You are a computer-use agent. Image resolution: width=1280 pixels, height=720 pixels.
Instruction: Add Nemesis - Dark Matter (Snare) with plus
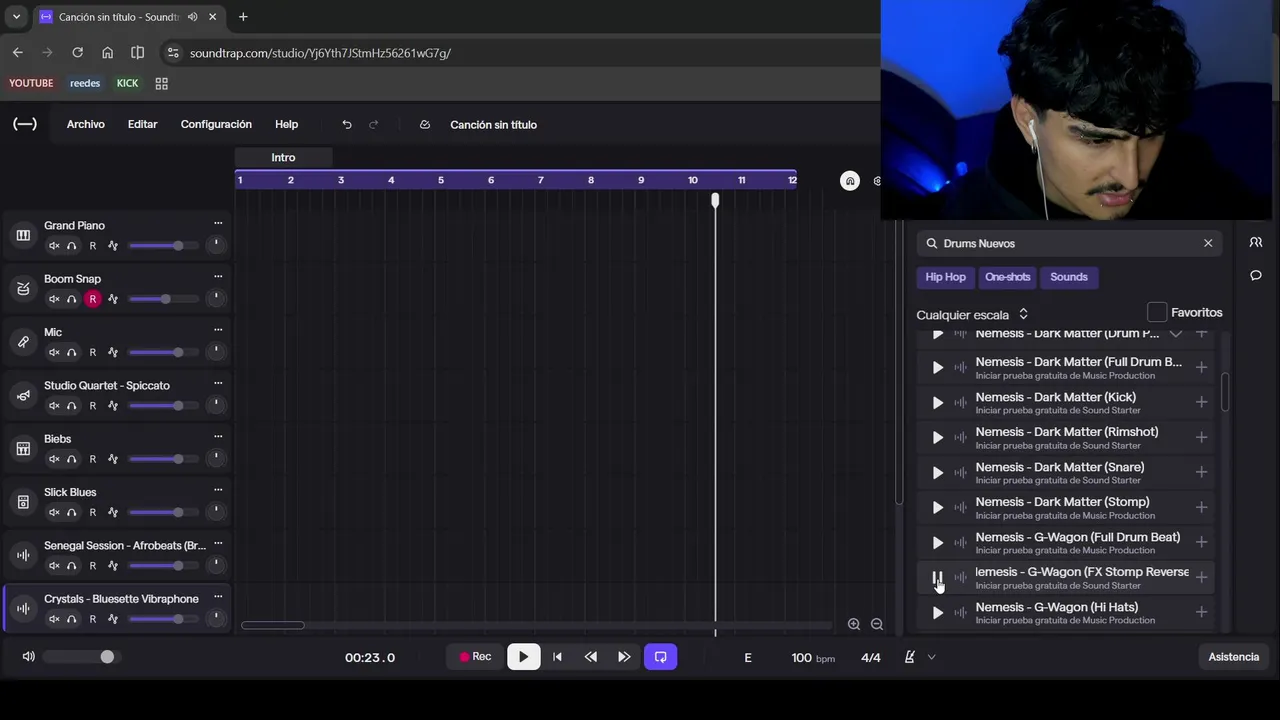(1202, 472)
